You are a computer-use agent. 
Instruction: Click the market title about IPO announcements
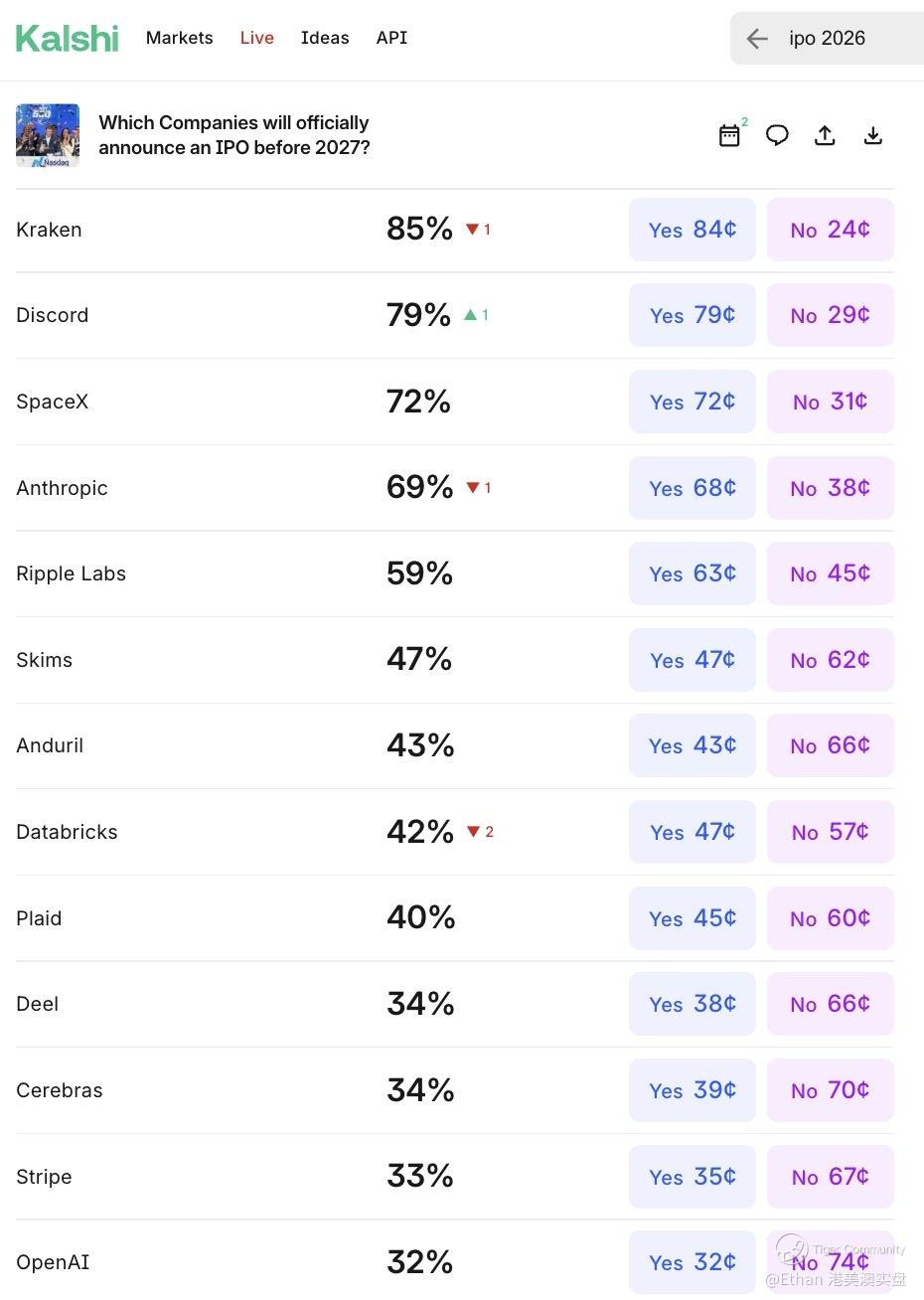tap(233, 135)
